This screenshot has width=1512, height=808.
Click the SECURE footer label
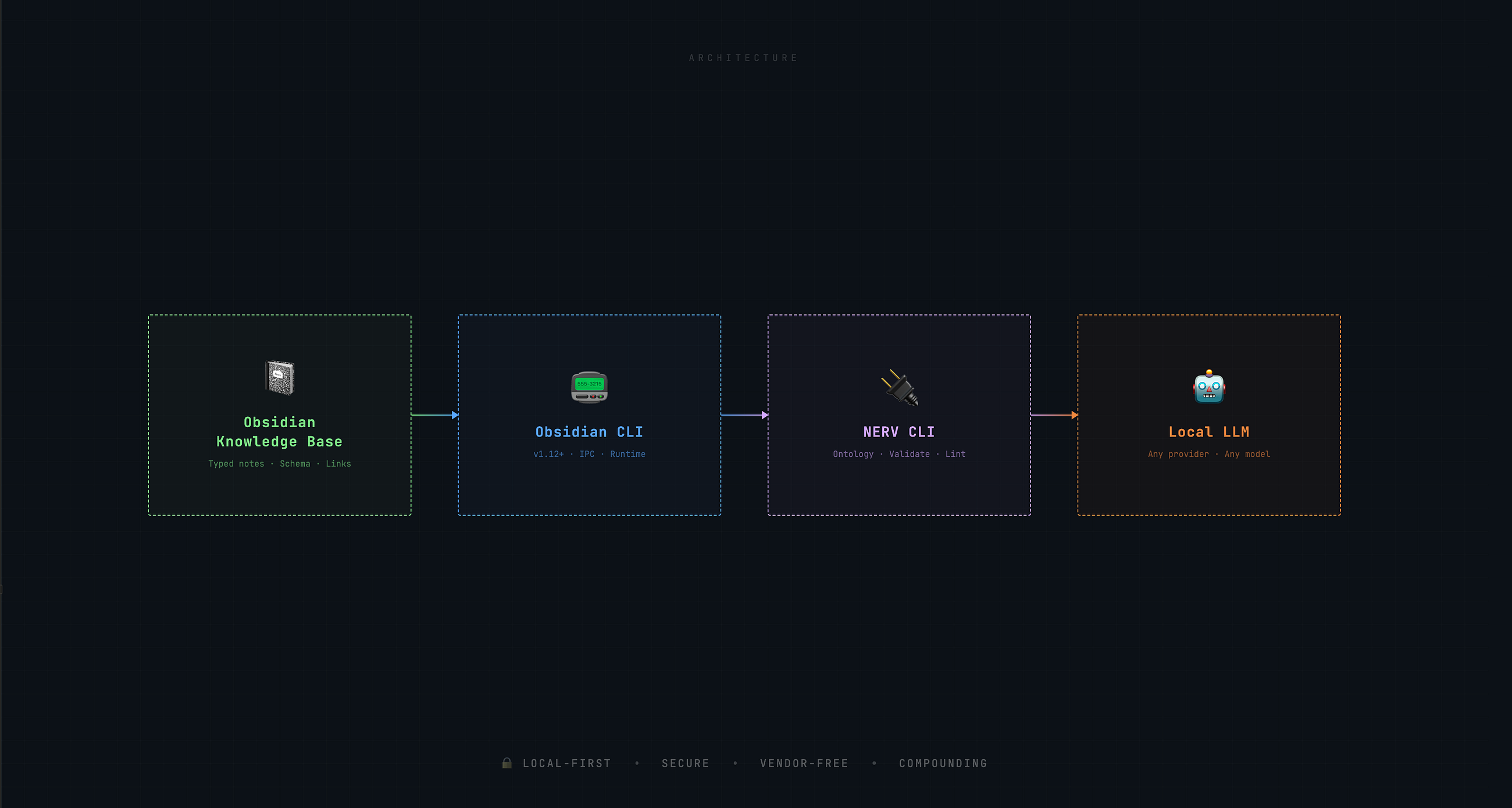click(686, 763)
